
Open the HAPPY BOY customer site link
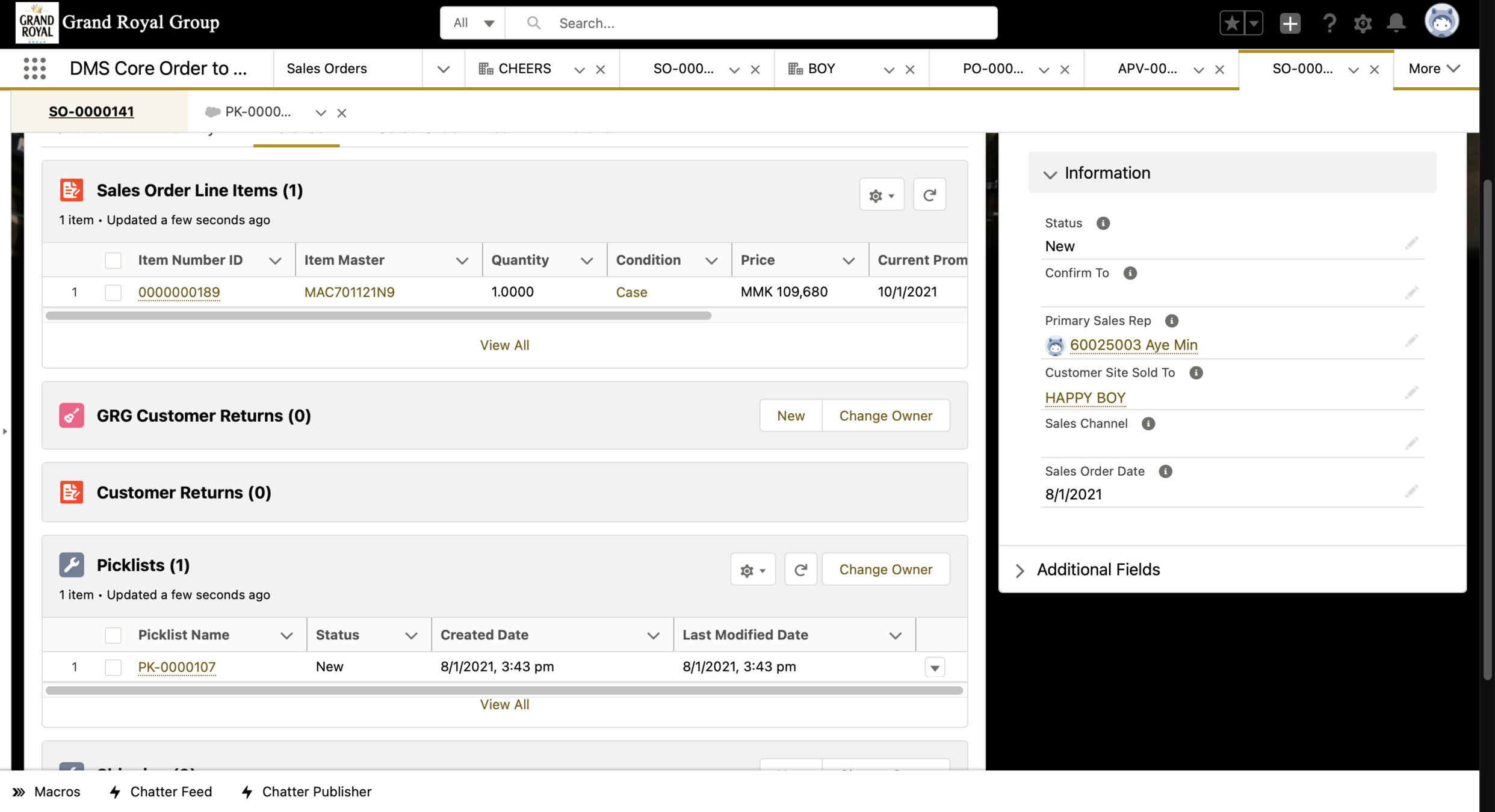click(1085, 398)
